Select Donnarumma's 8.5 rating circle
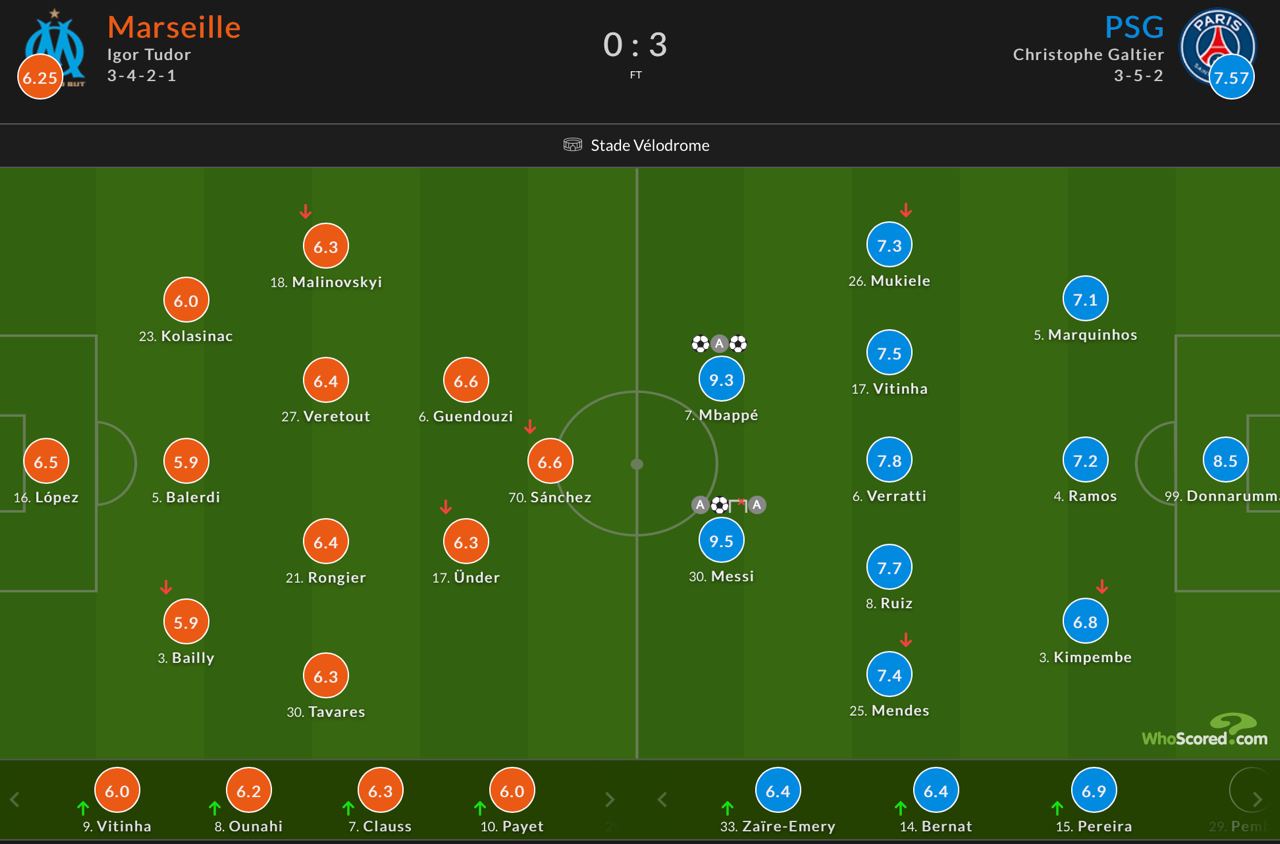This screenshot has width=1280, height=844. (1225, 461)
